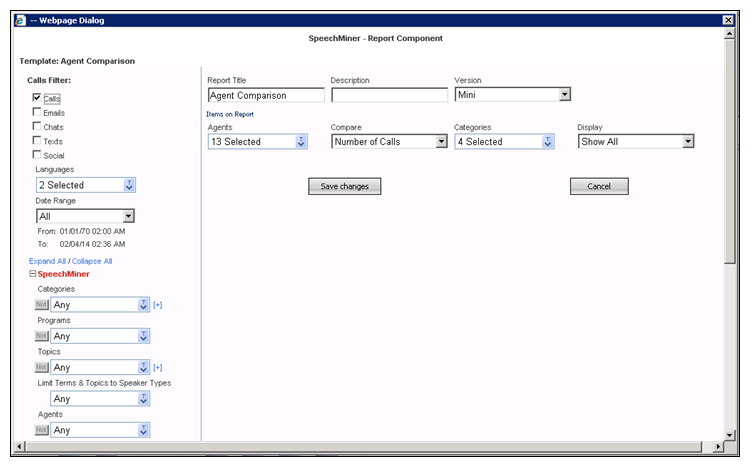Image resolution: width=753 pixels, height=469 pixels.
Task: Click the [+] icon beside Topics filter
Action: (157, 368)
